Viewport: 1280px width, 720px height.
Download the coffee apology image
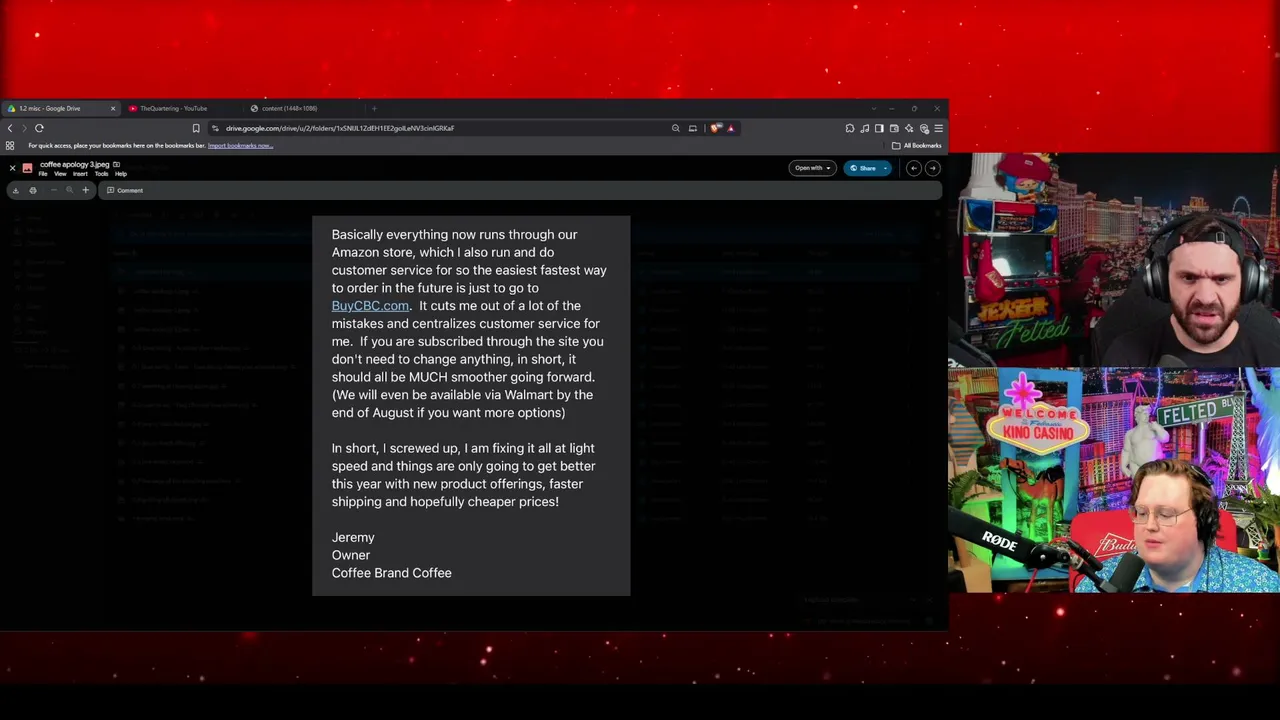(15, 190)
